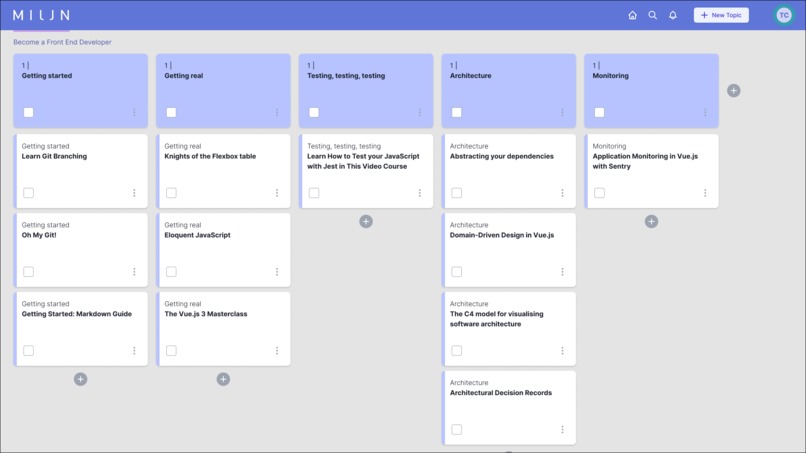Open the Eloquent JavaScript title
The image size is (806, 453).
point(197,235)
